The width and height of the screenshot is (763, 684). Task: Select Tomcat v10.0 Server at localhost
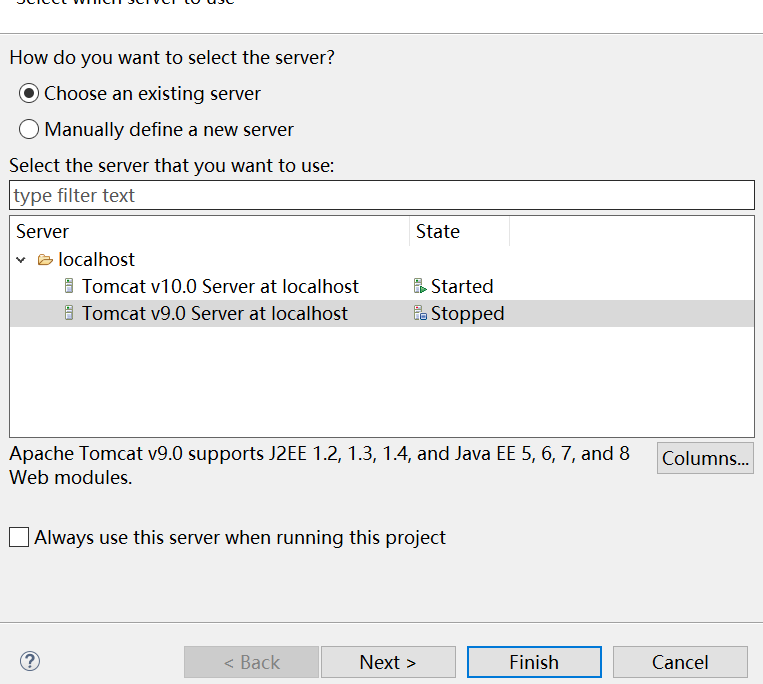(220, 286)
